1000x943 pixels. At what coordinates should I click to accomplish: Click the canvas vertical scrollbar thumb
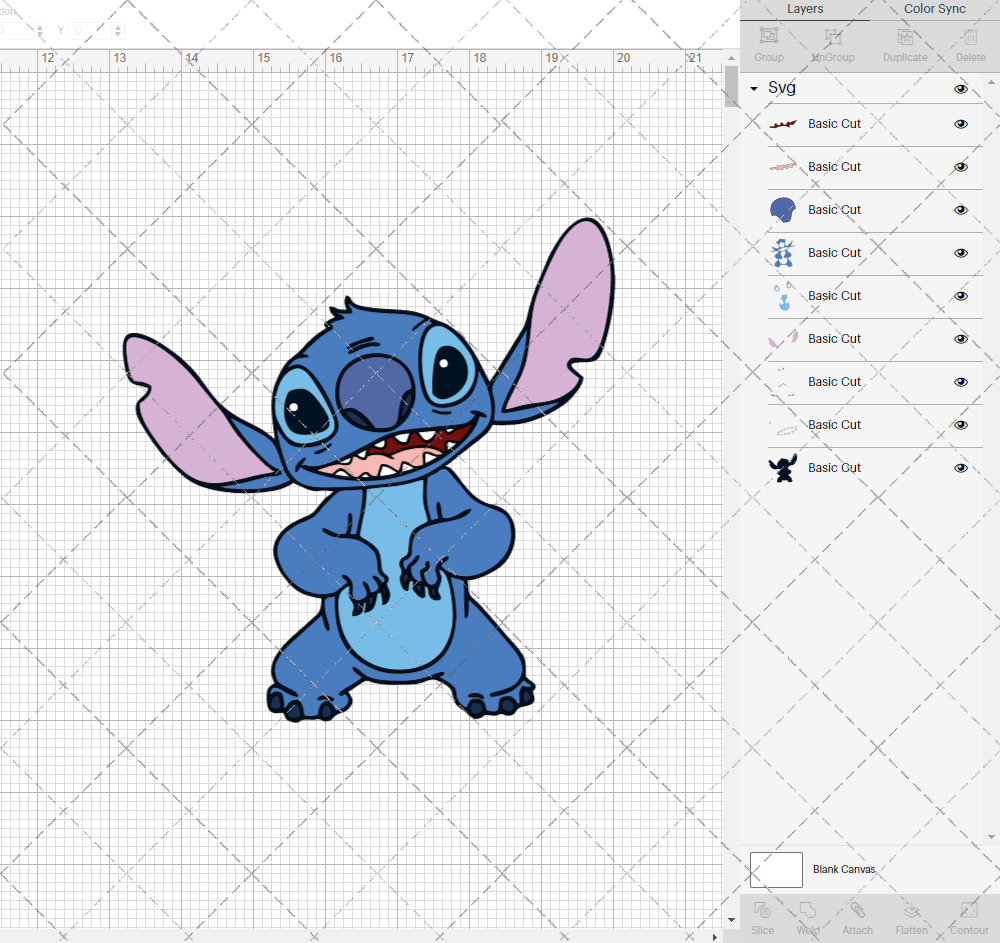(x=731, y=86)
